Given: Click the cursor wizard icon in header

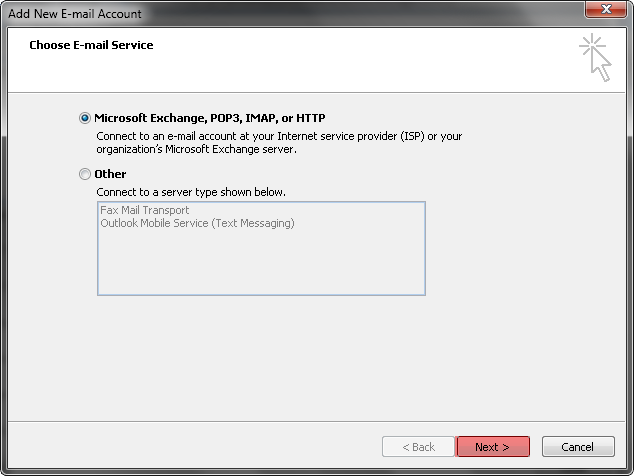Looking at the screenshot, I should 595,58.
